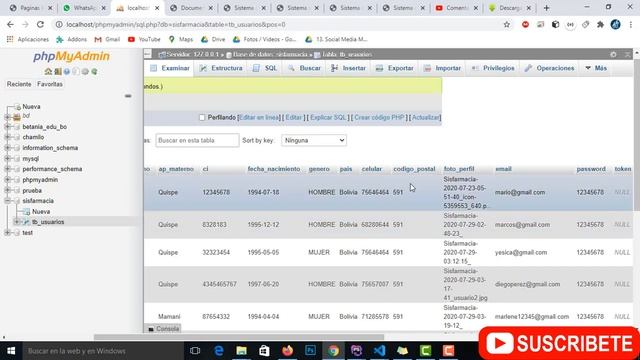Reload the browser page
This screenshot has width=640, height=360.
pos(40,24)
